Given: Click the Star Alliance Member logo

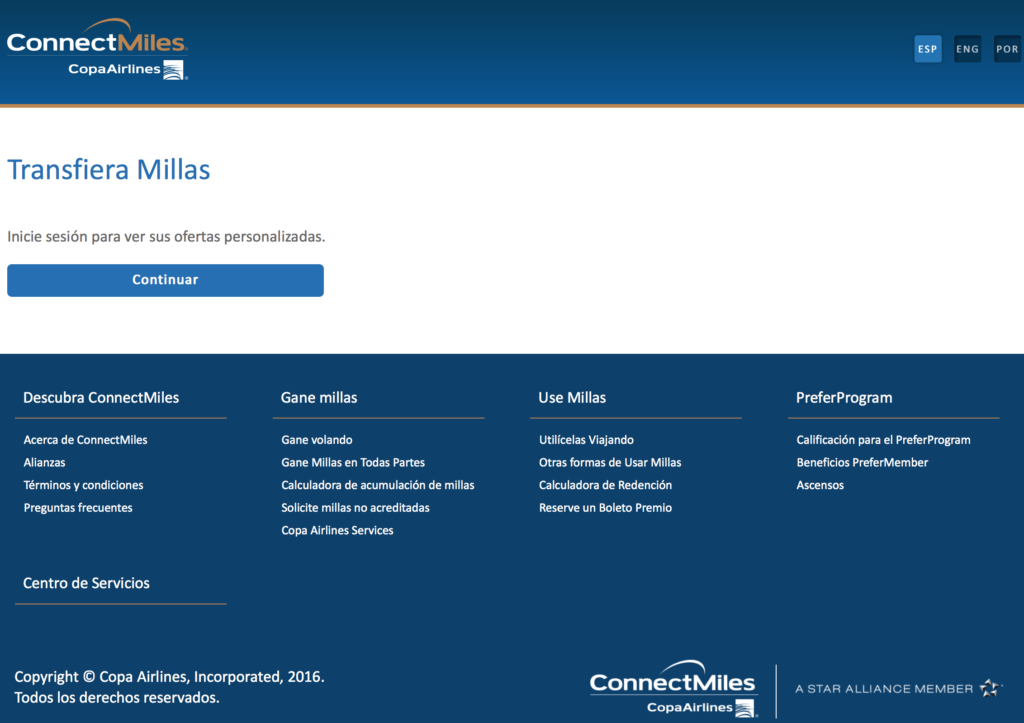Looking at the screenshot, I should point(899,688).
